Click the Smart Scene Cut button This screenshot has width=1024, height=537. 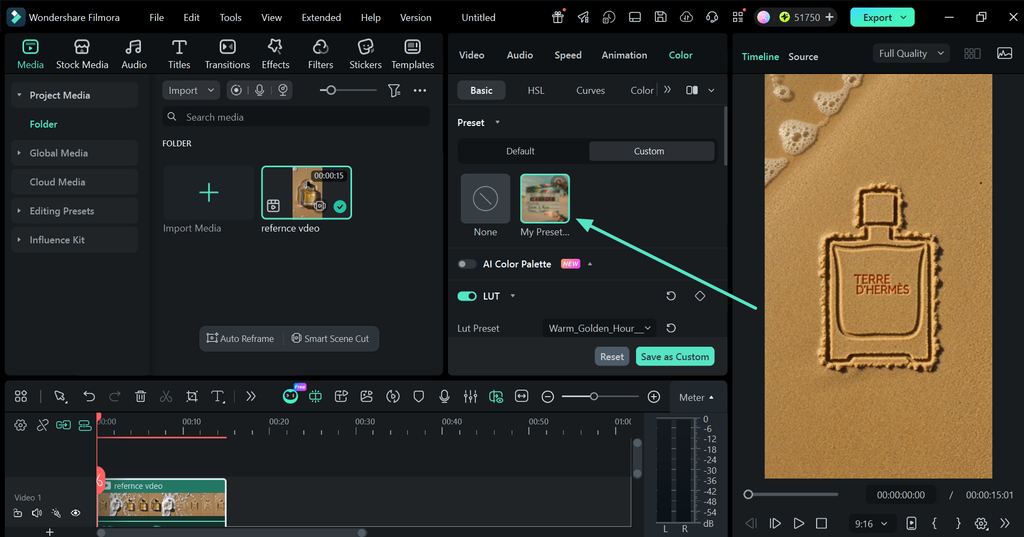[330, 338]
